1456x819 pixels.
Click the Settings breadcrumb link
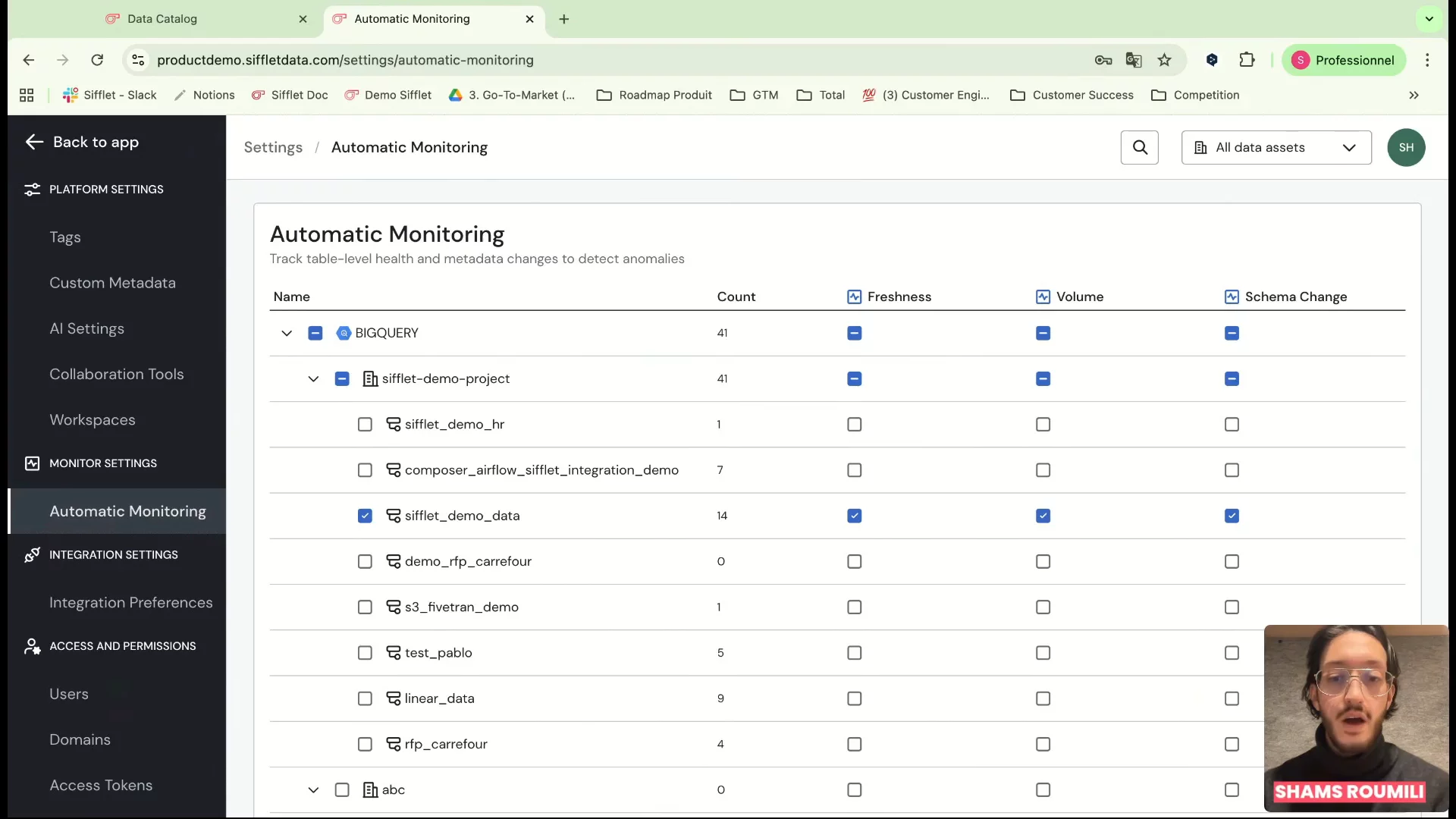pyautogui.click(x=273, y=147)
